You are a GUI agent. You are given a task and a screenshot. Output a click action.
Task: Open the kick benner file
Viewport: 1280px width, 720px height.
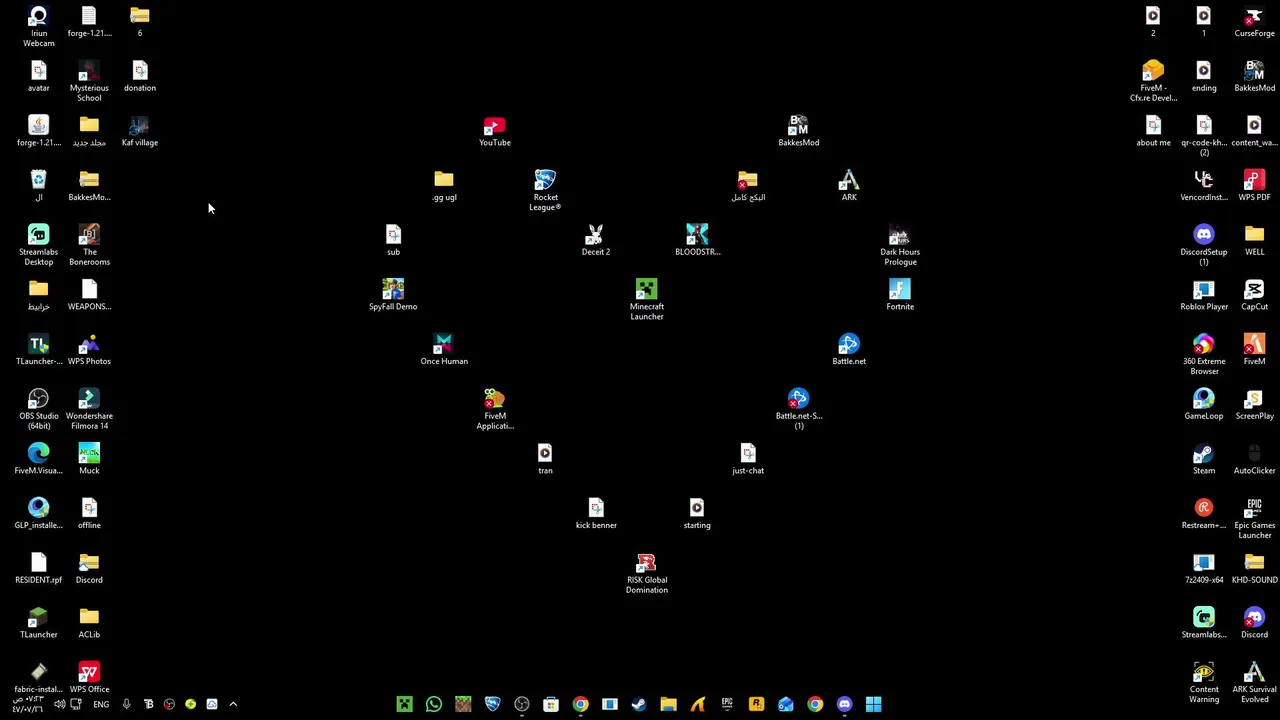click(x=596, y=514)
